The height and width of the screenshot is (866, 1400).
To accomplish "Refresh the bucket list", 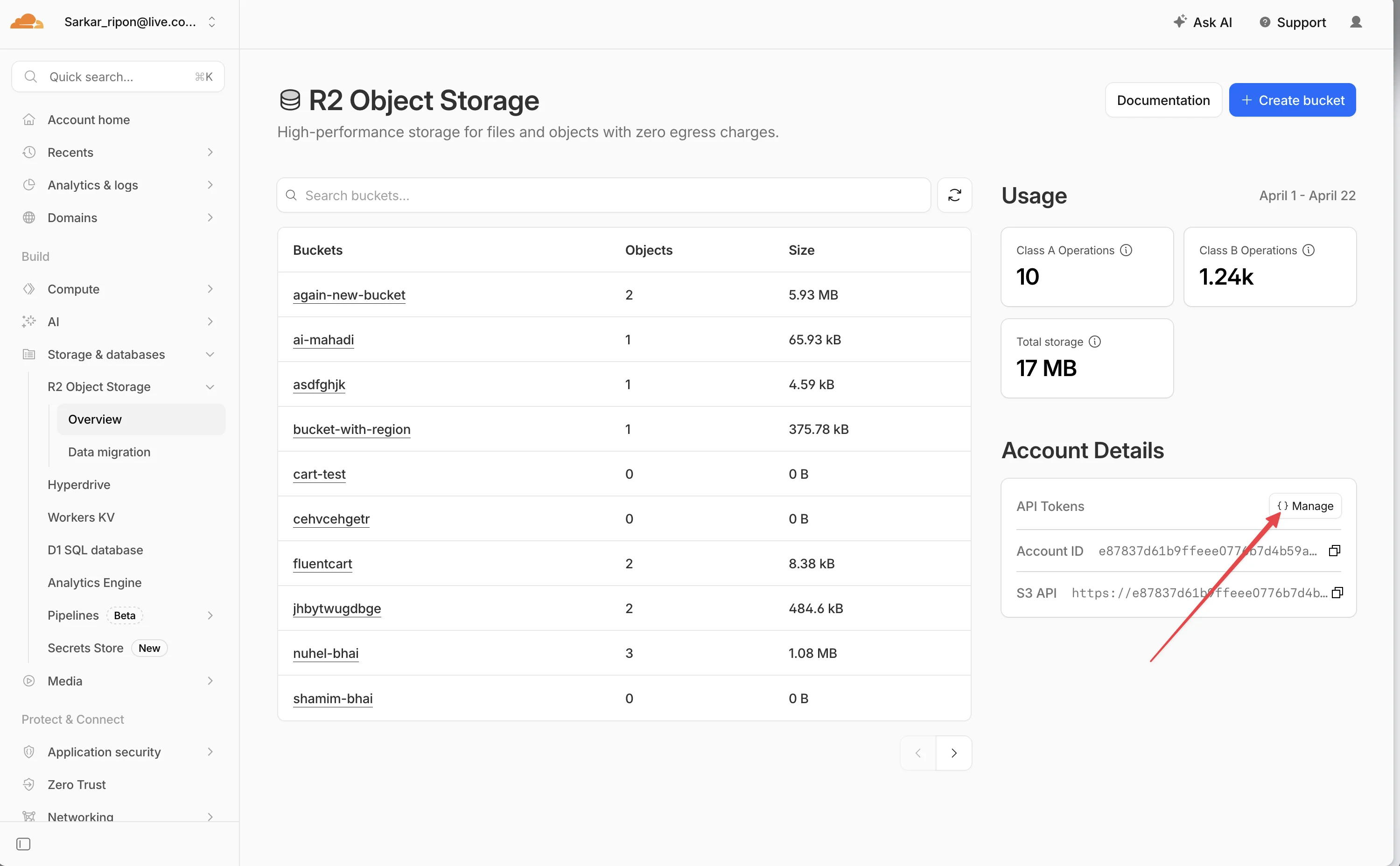I will 954,196.
